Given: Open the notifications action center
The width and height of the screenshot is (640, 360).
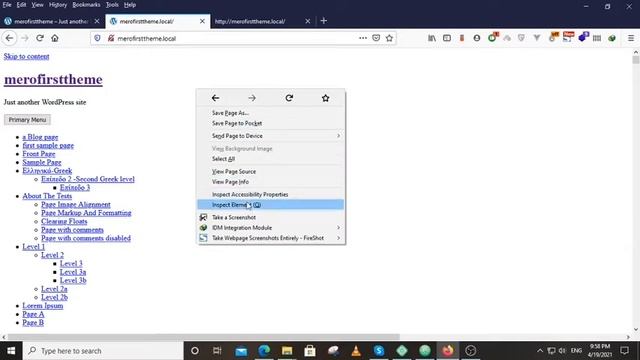Looking at the screenshot, I should tap(624, 351).
